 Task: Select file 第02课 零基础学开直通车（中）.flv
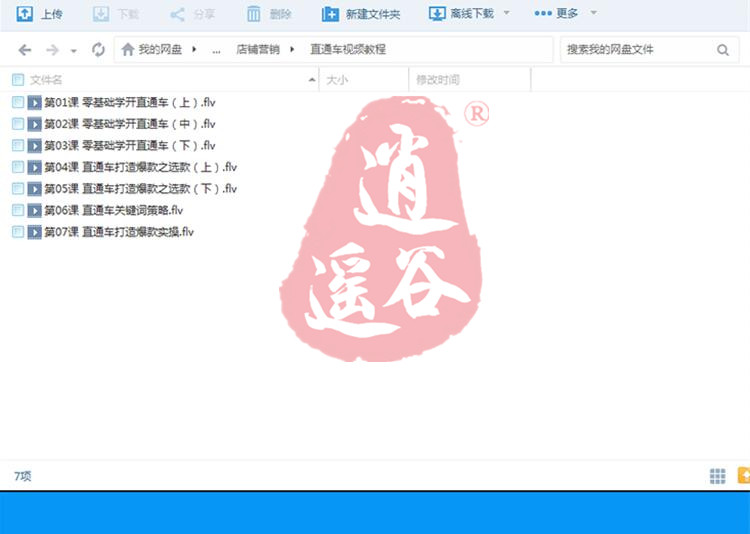[130, 124]
